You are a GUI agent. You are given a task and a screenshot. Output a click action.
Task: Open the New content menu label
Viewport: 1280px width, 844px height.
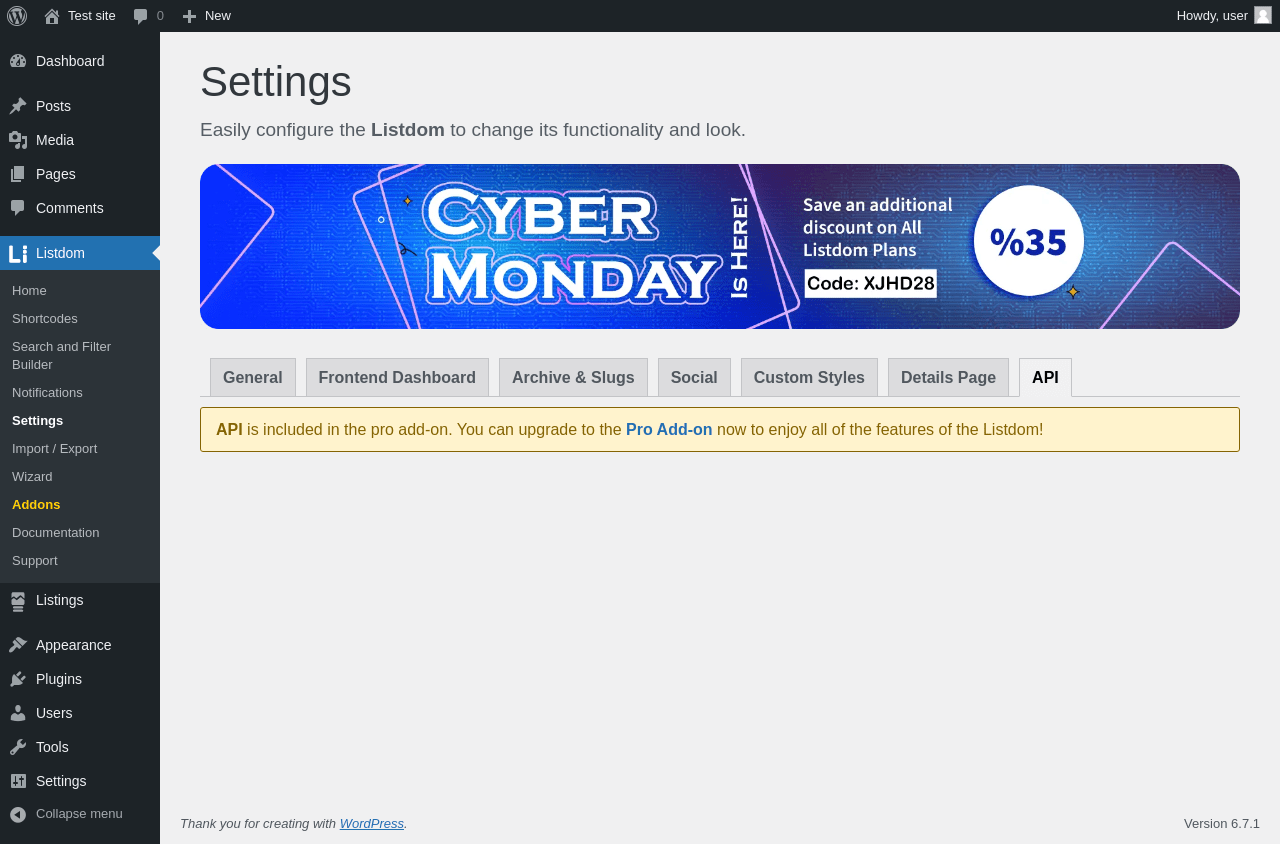(x=218, y=15)
